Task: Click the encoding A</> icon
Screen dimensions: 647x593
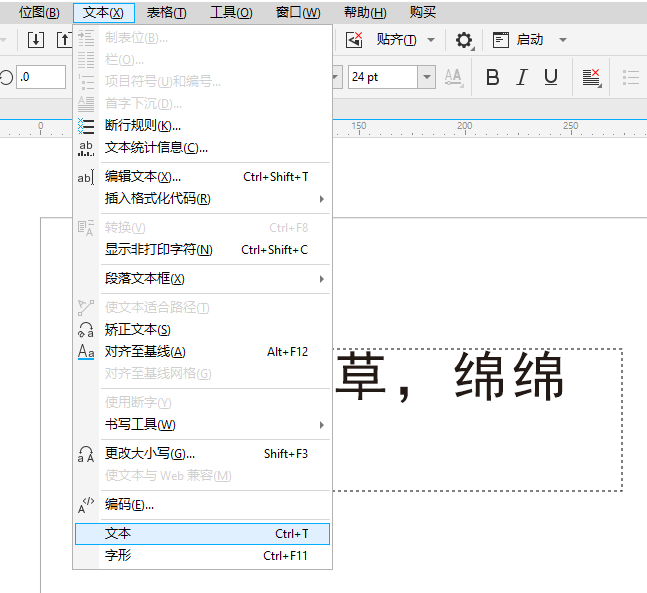Action: (86, 505)
